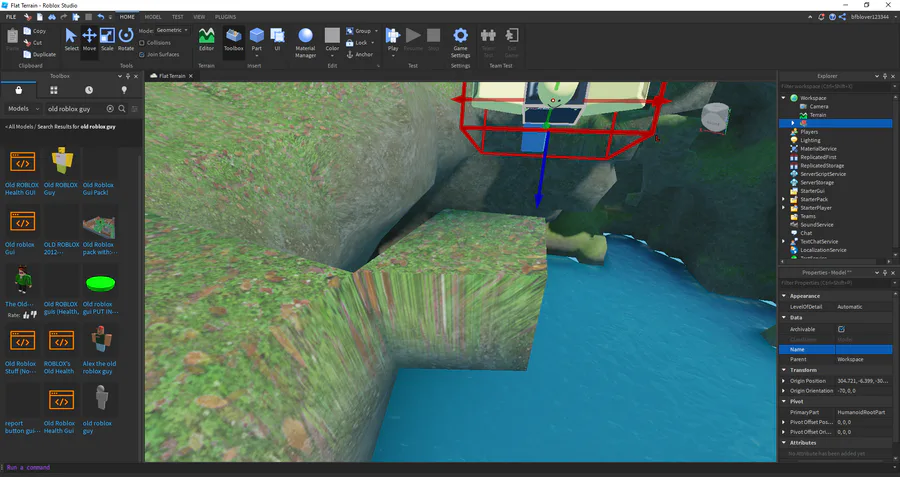Click Cut in the Clipboard group
900x477 pixels.
[x=33, y=42]
